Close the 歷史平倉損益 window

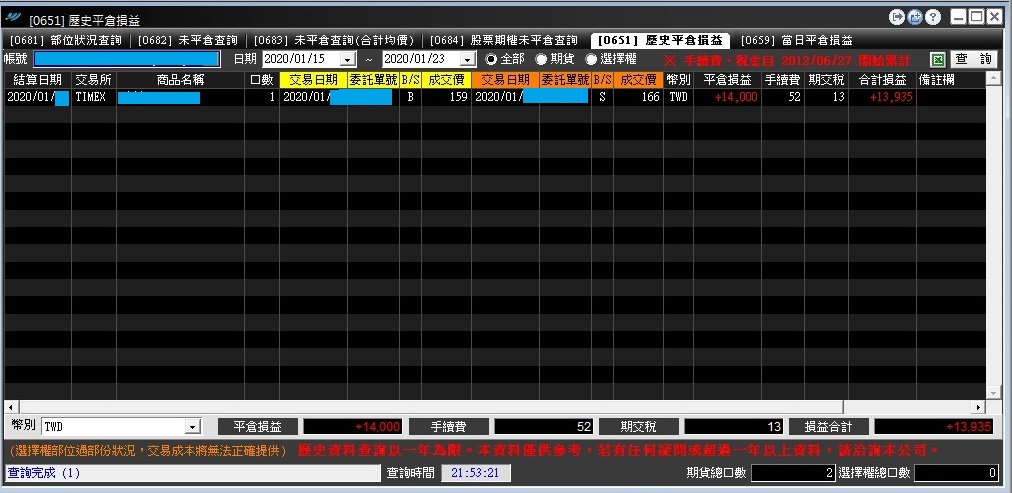pos(995,17)
